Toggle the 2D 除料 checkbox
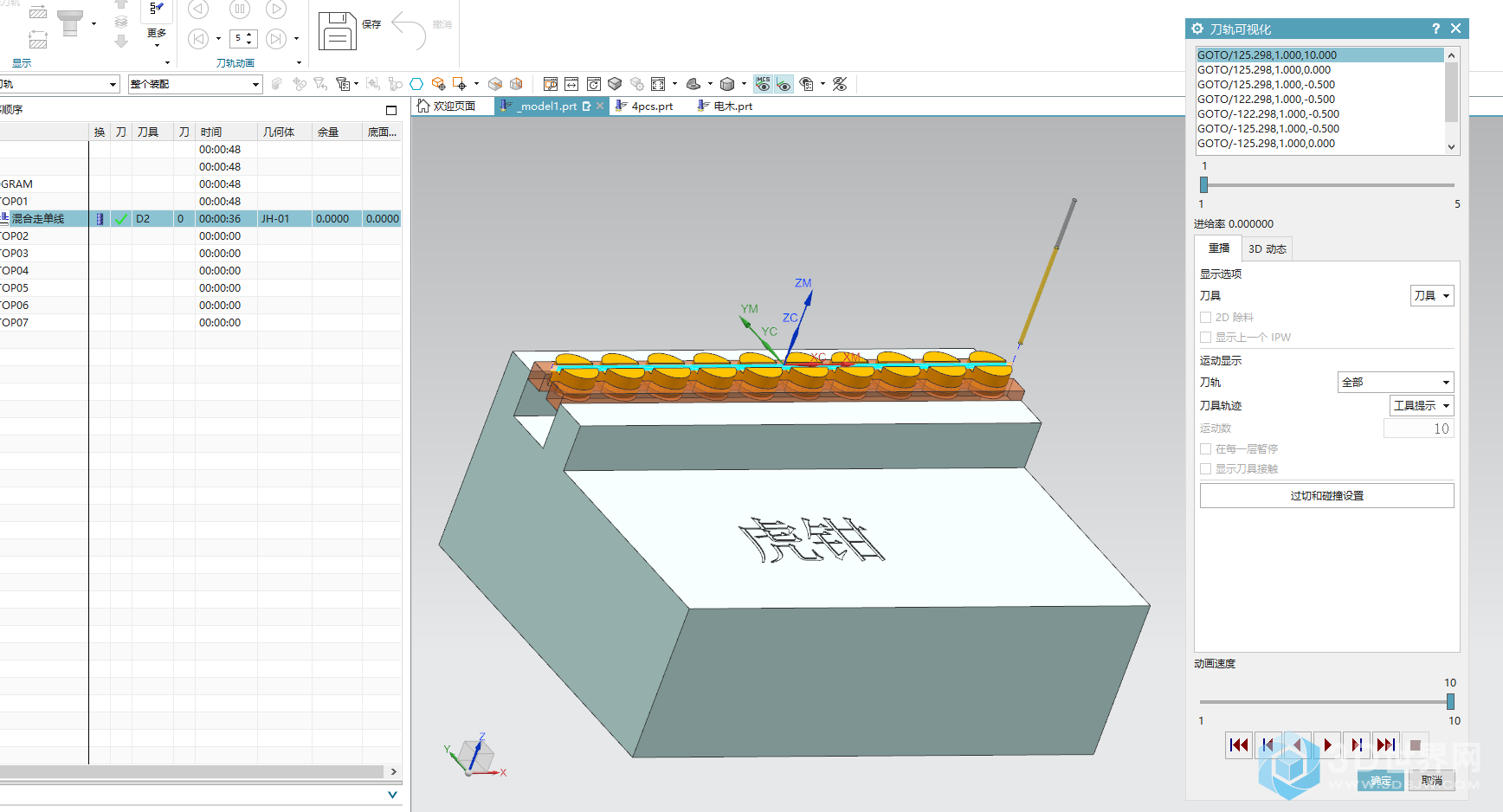Image resolution: width=1503 pixels, height=812 pixels. [x=1205, y=318]
